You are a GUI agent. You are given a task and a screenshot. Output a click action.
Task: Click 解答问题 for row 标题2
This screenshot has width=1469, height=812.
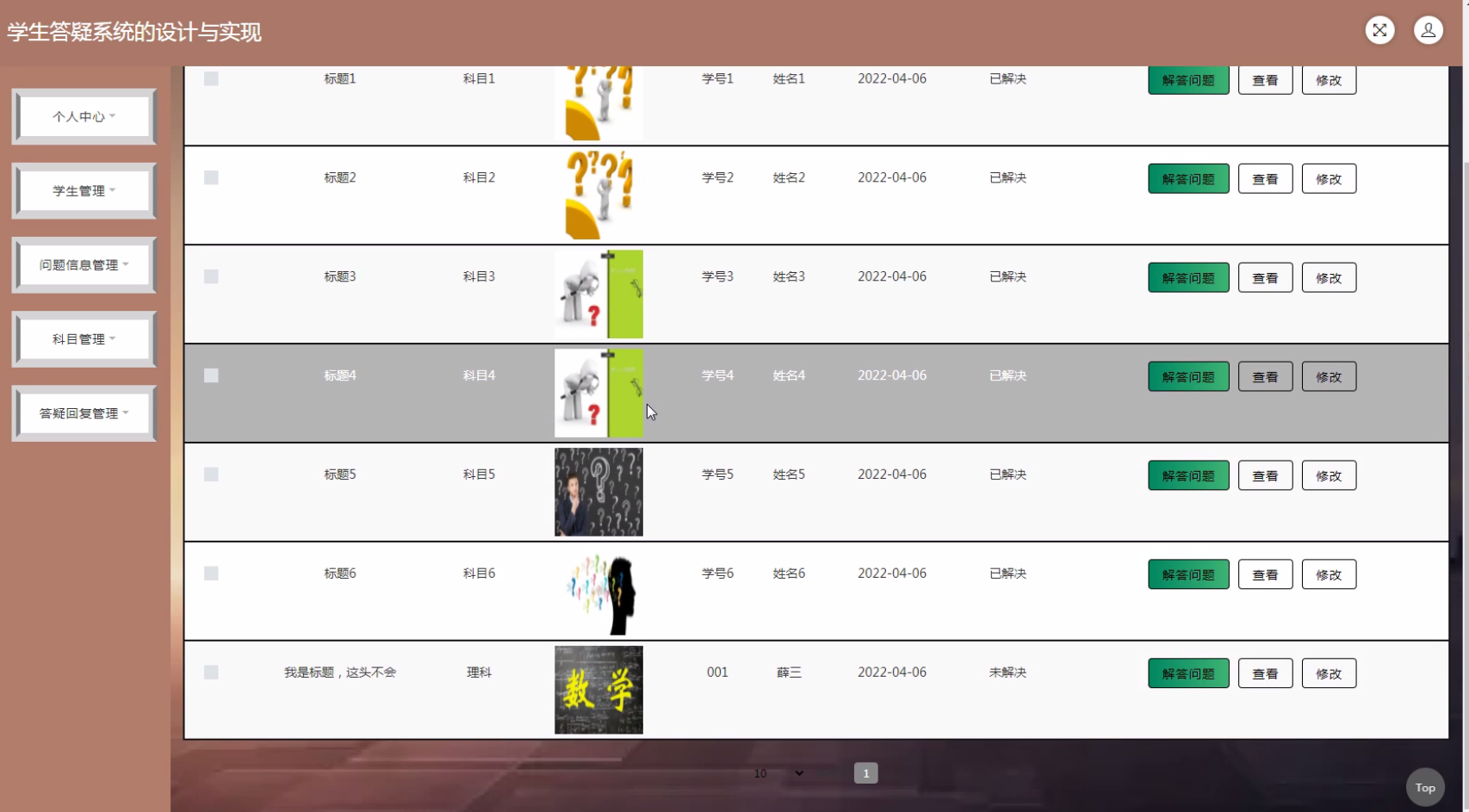pos(1188,178)
